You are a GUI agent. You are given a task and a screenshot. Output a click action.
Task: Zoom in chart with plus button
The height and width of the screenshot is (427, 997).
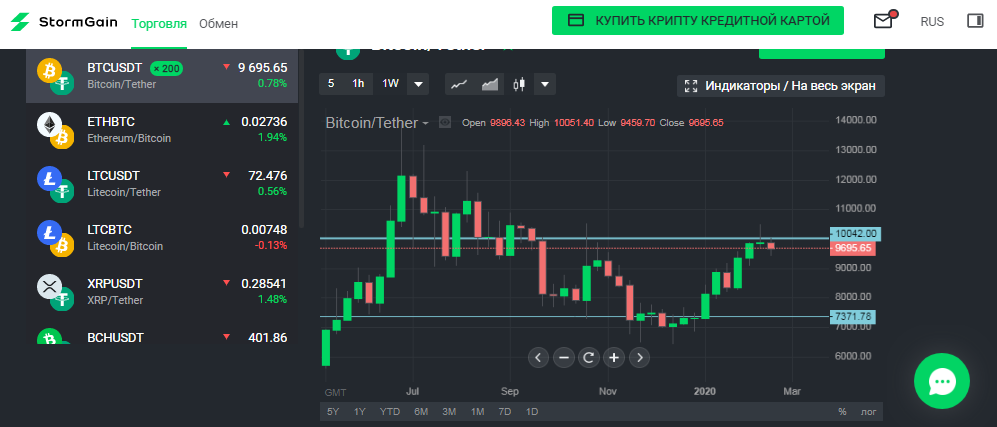[x=614, y=358]
